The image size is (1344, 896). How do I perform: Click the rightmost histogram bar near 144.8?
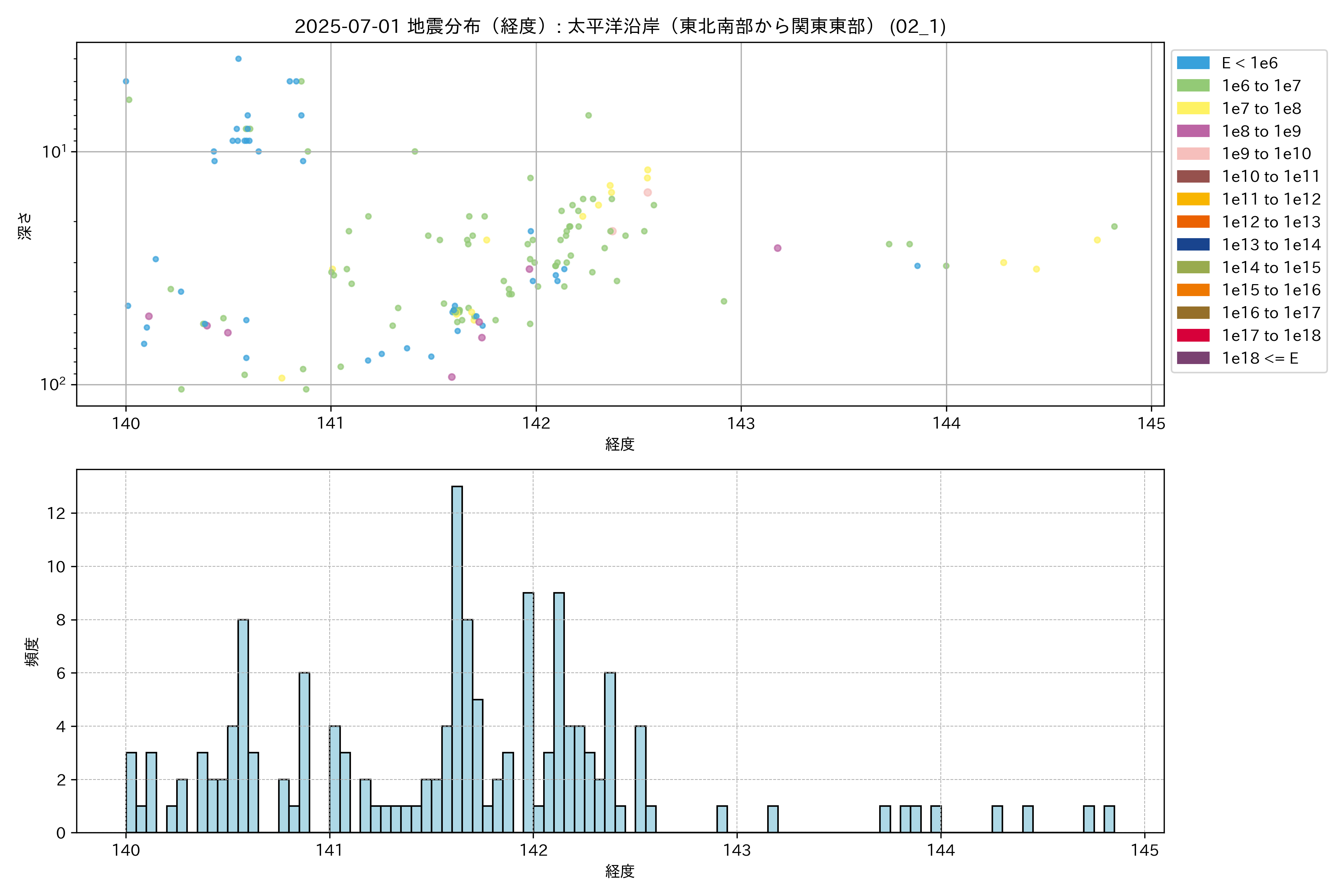point(1109,819)
